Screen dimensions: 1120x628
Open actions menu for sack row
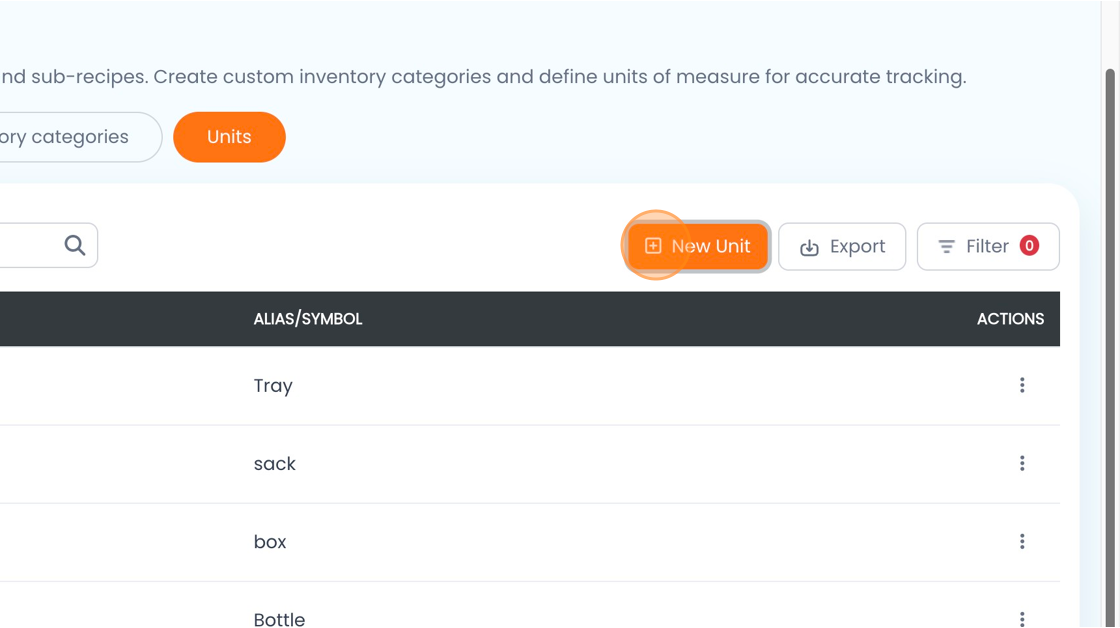(x=1022, y=463)
